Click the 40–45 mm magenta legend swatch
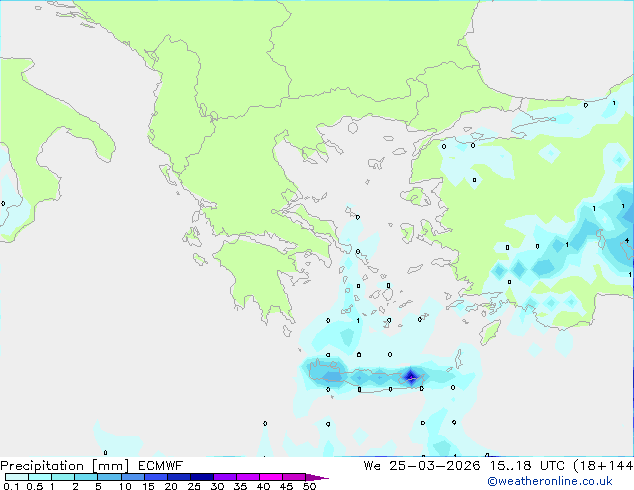Screen dimensions: 634x490 271,477
